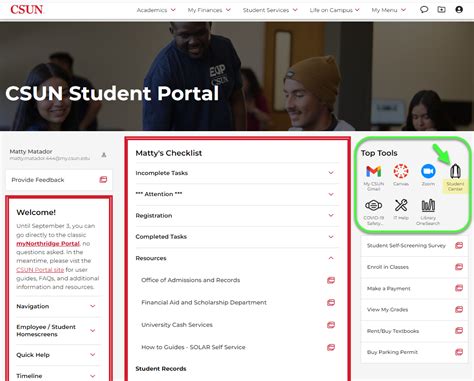The width and height of the screenshot is (474, 381).
Task: Open My Finances menu
Action: [209, 10]
